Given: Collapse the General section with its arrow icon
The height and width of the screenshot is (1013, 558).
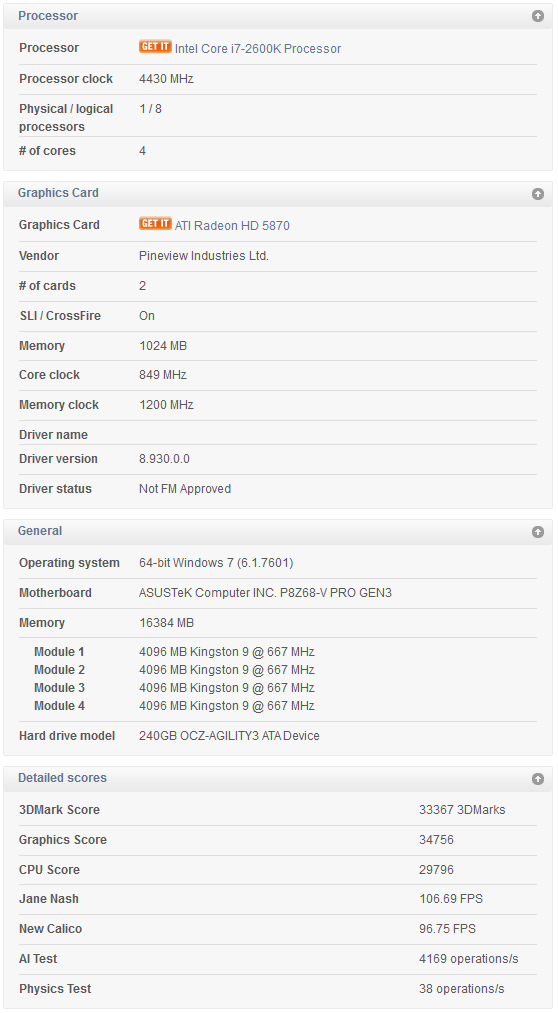Looking at the screenshot, I should tap(537, 532).
